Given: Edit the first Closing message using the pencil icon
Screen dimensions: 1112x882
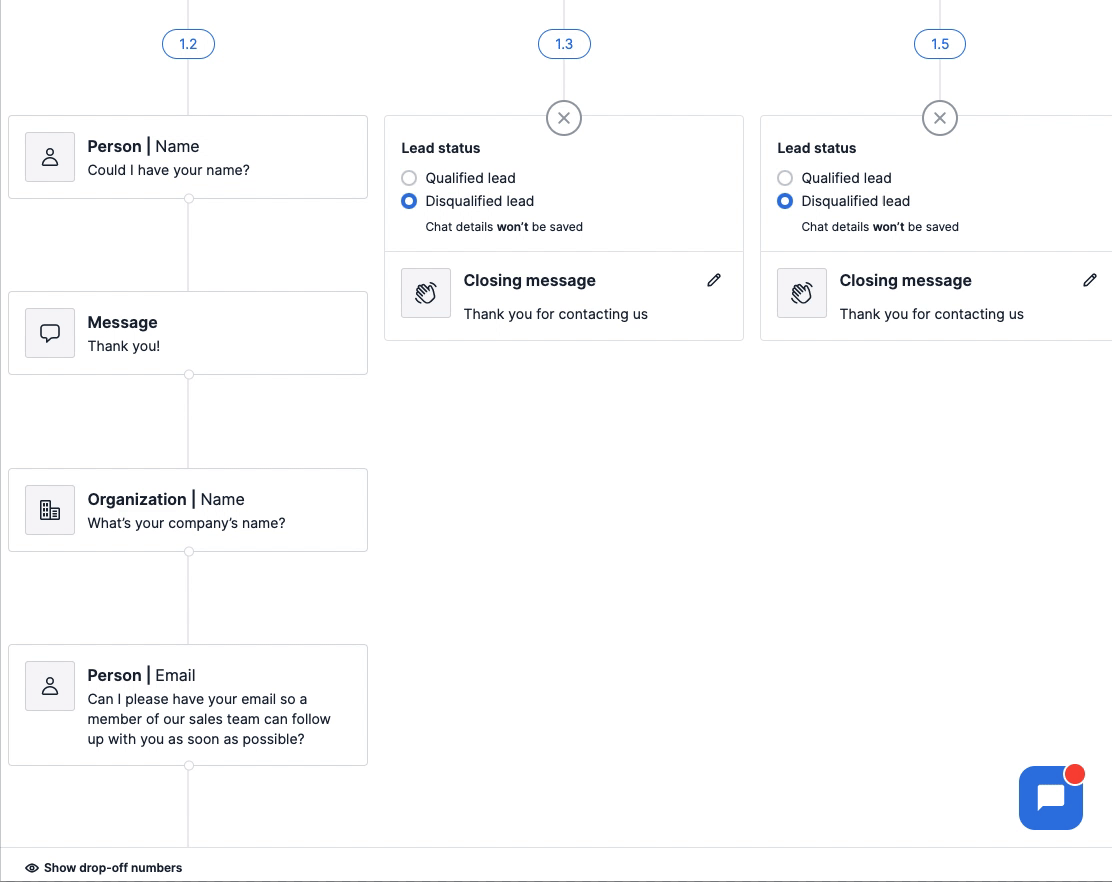Looking at the screenshot, I should point(714,280).
